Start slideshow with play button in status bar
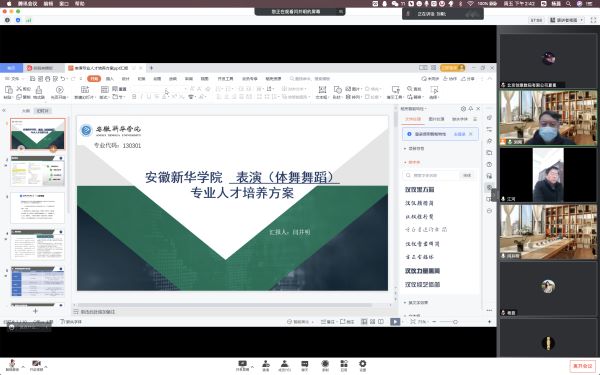The width and height of the screenshot is (600, 375). click(x=395, y=322)
